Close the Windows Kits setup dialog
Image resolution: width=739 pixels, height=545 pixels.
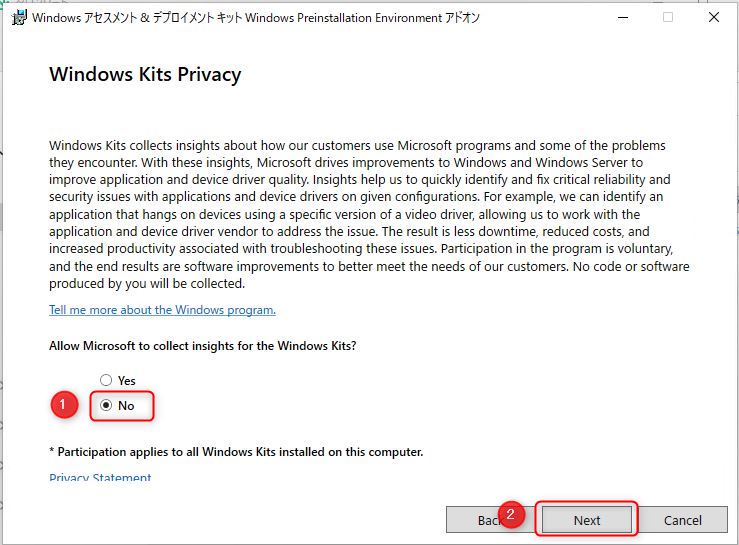713,17
